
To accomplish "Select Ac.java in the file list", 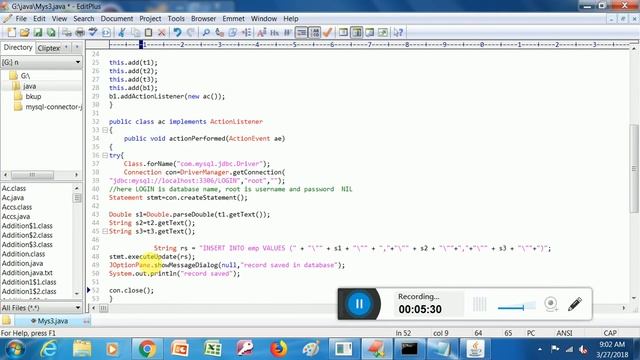I will point(13,198).
